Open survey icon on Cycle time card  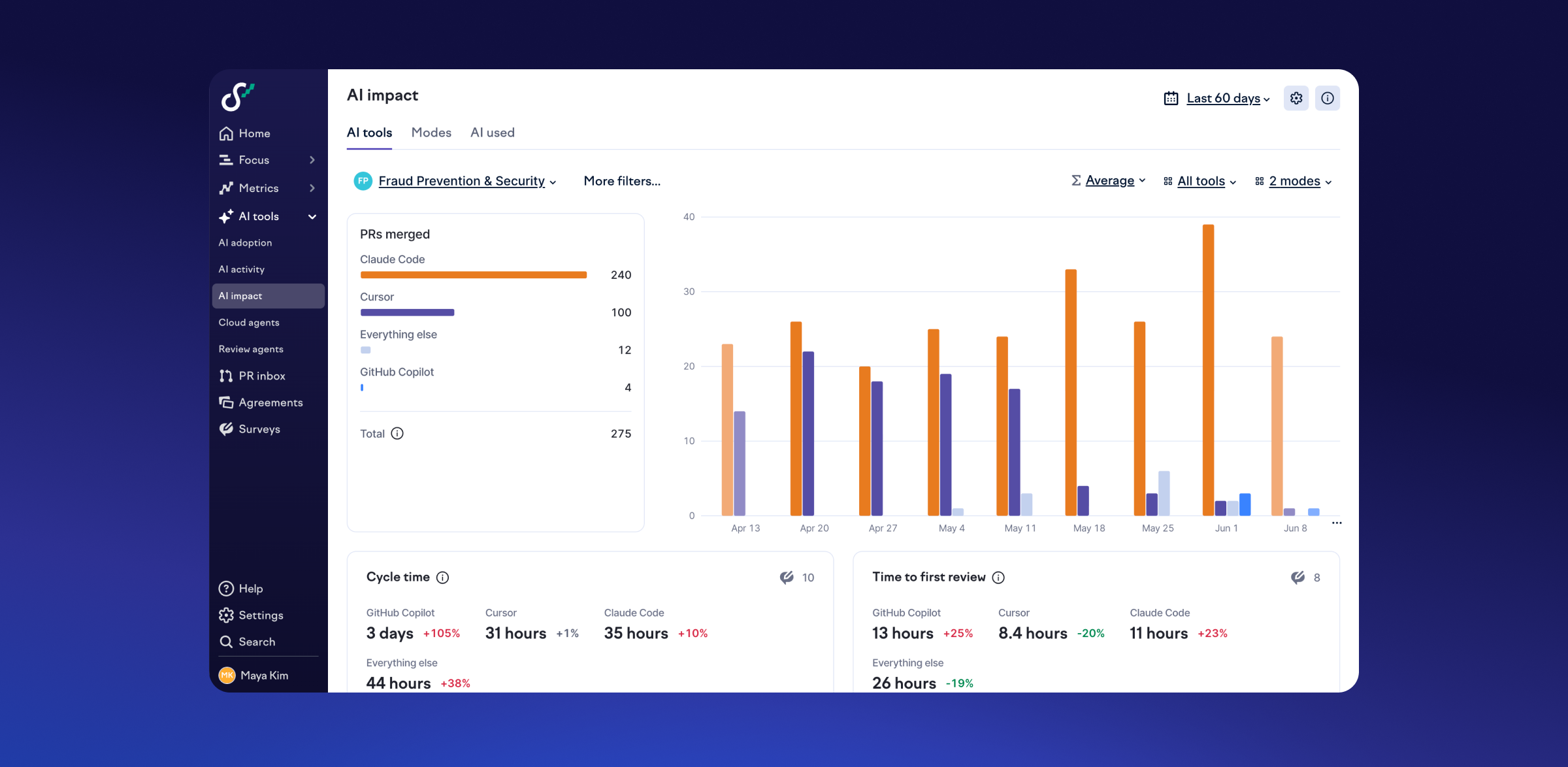click(x=787, y=578)
